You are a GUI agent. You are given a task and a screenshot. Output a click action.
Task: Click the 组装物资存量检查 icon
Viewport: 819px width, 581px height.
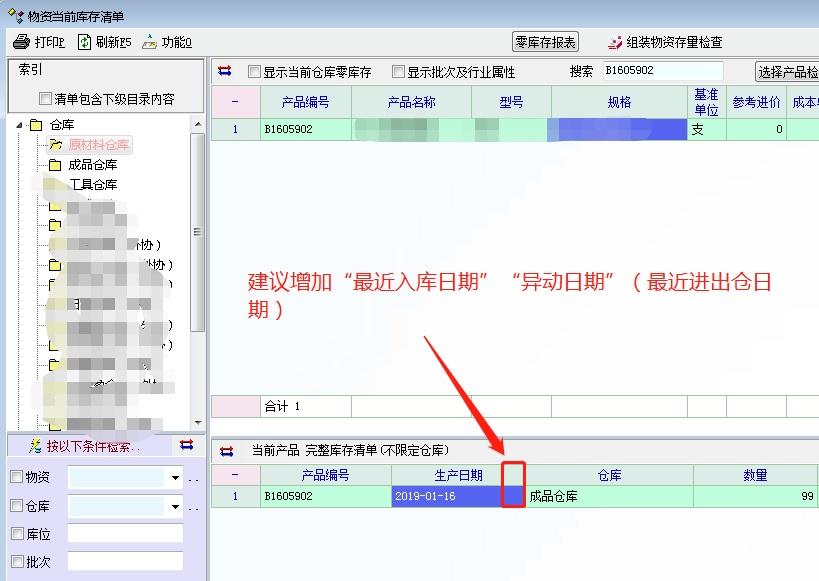click(x=615, y=43)
